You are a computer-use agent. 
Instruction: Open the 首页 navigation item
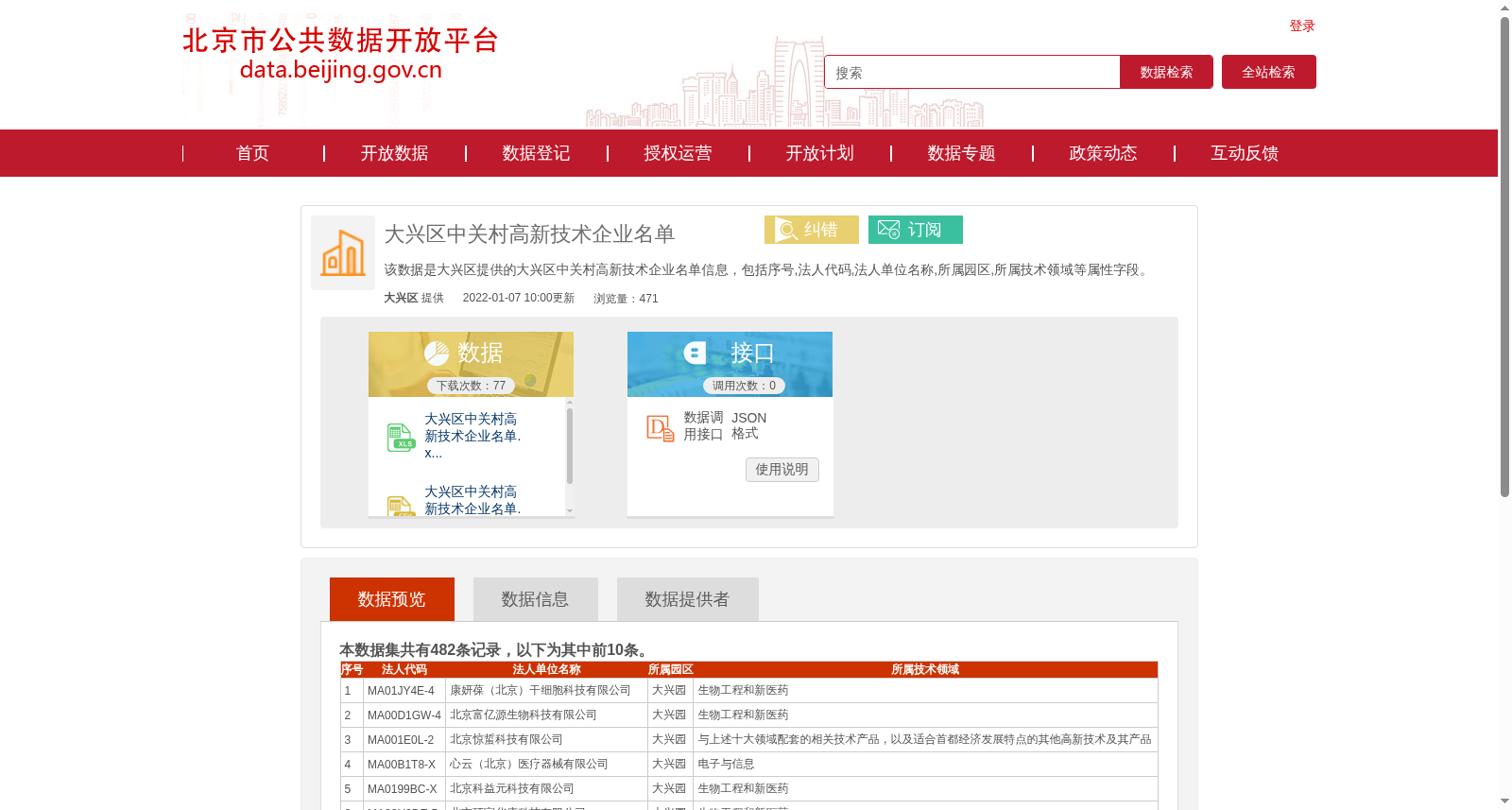pyautogui.click(x=252, y=153)
